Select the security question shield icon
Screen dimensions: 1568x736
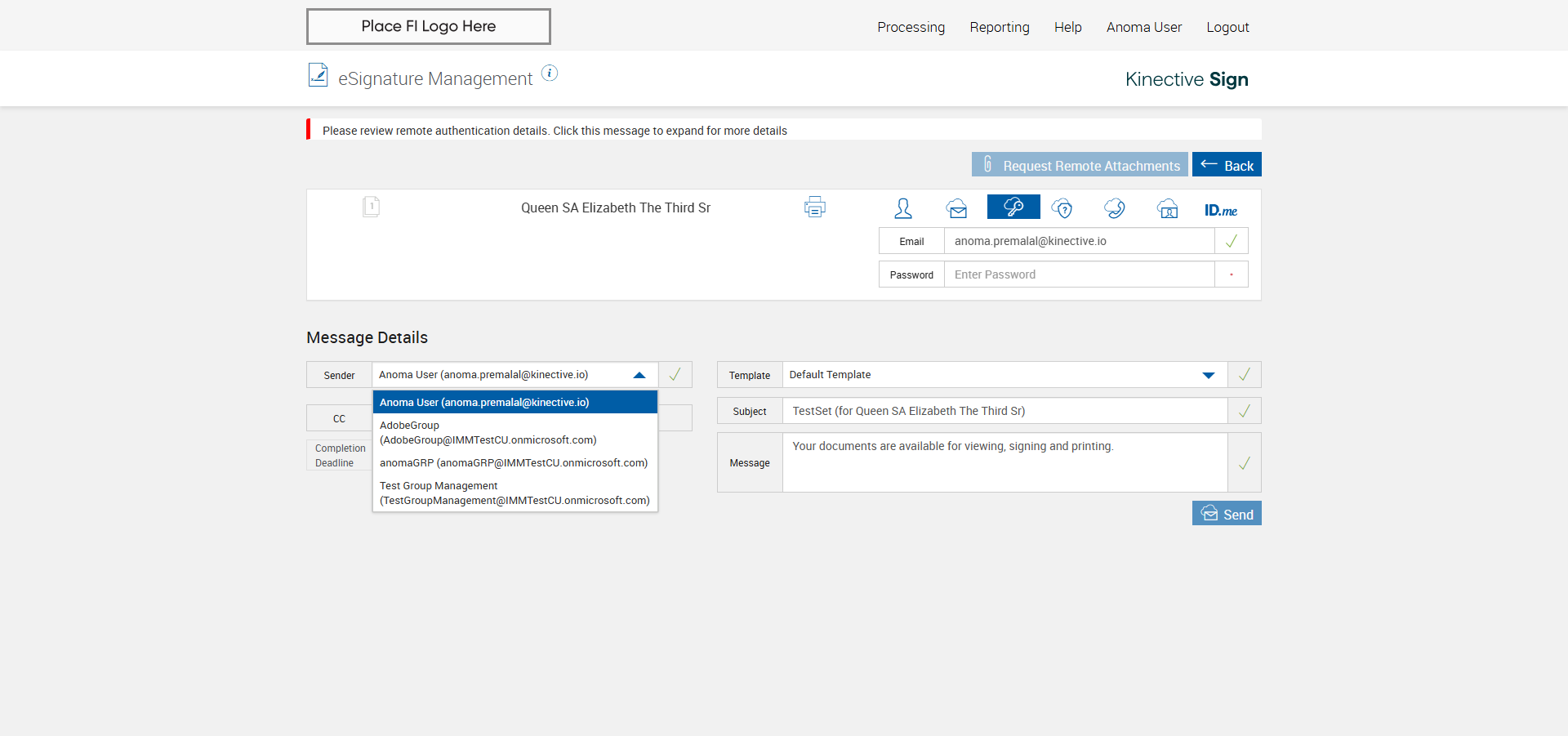coord(1062,208)
